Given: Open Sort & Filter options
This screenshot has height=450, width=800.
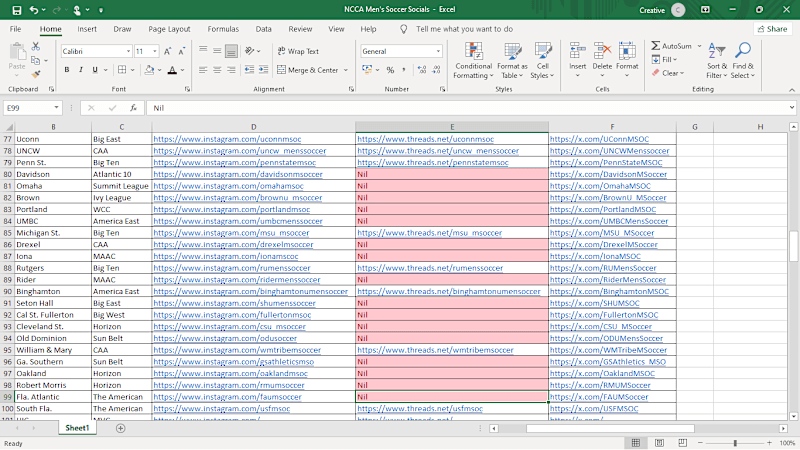Looking at the screenshot, I should pos(717,61).
